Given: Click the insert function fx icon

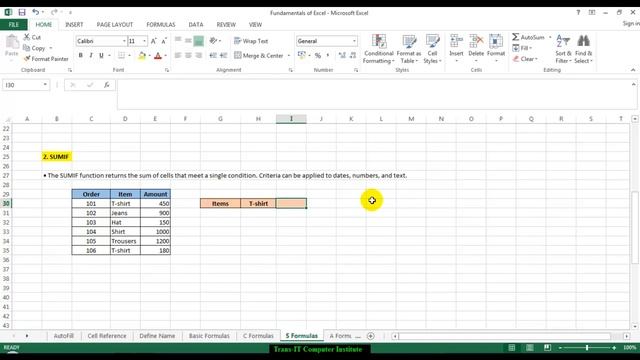Looking at the screenshot, I should click(x=107, y=85).
